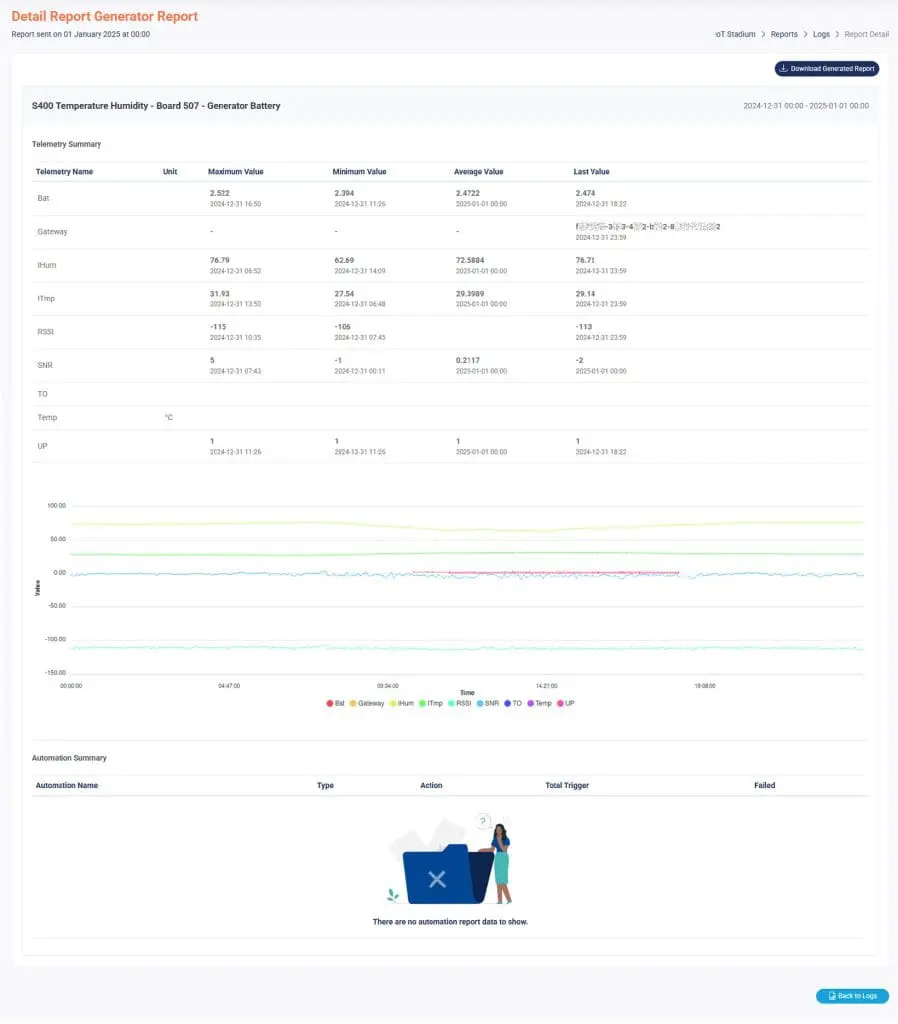Toggle IHum series visibility in legend

(x=401, y=703)
